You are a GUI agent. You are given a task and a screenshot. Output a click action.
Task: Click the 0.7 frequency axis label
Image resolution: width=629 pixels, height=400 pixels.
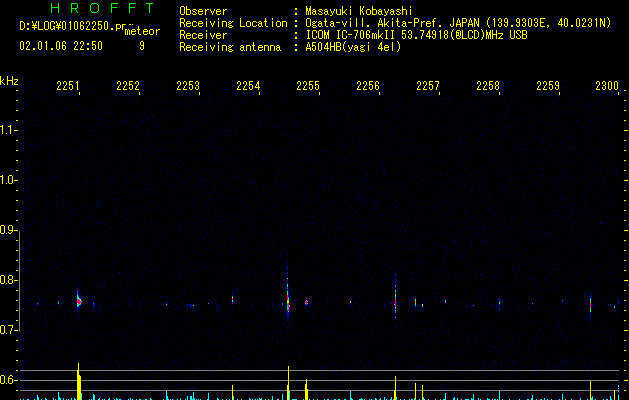pos(9,330)
